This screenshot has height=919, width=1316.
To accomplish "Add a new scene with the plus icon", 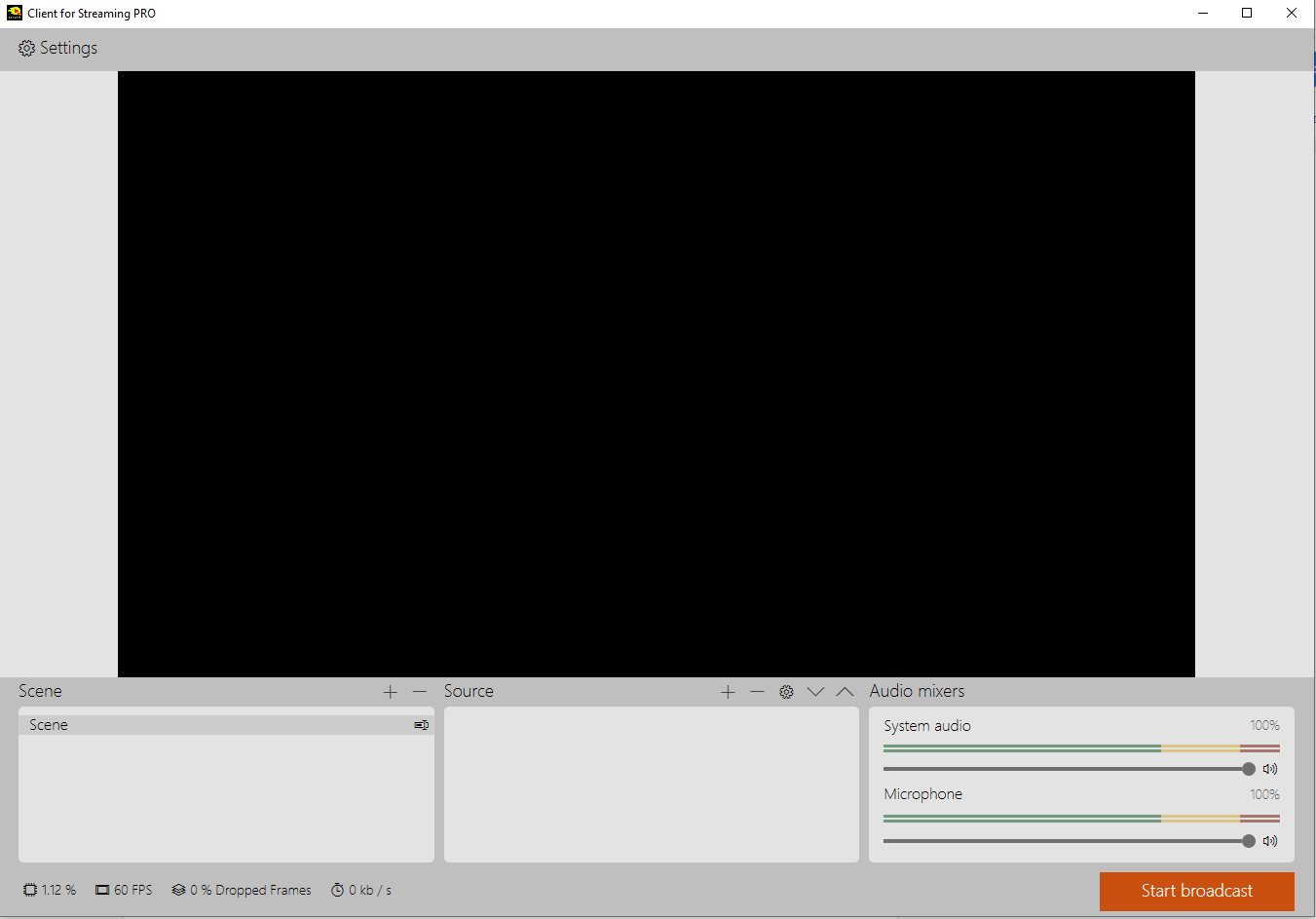I will point(390,691).
